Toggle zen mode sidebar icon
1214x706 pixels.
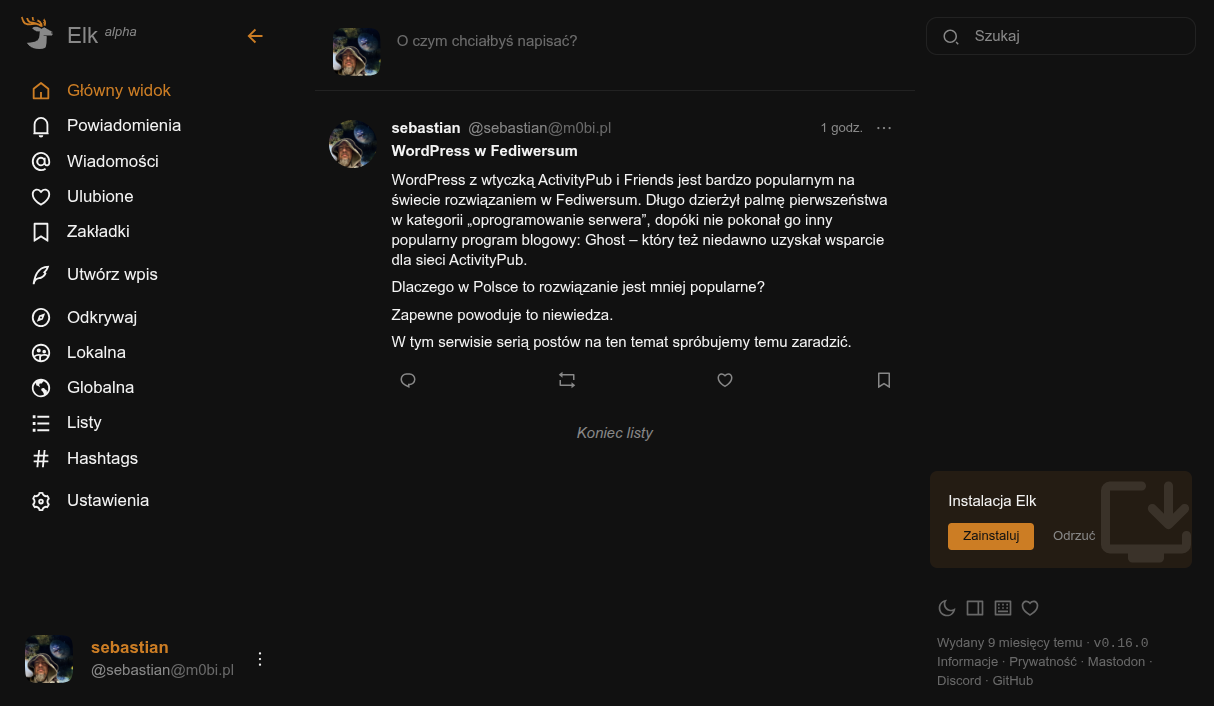coord(975,608)
